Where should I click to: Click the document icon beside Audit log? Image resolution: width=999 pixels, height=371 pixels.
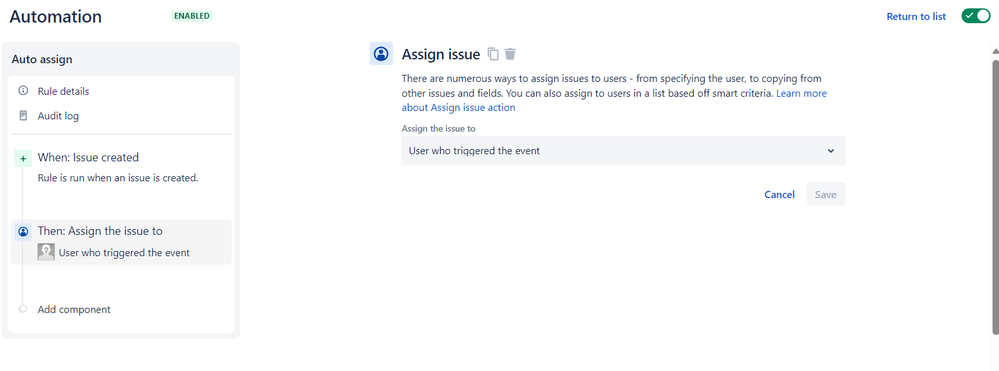[x=24, y=116]
